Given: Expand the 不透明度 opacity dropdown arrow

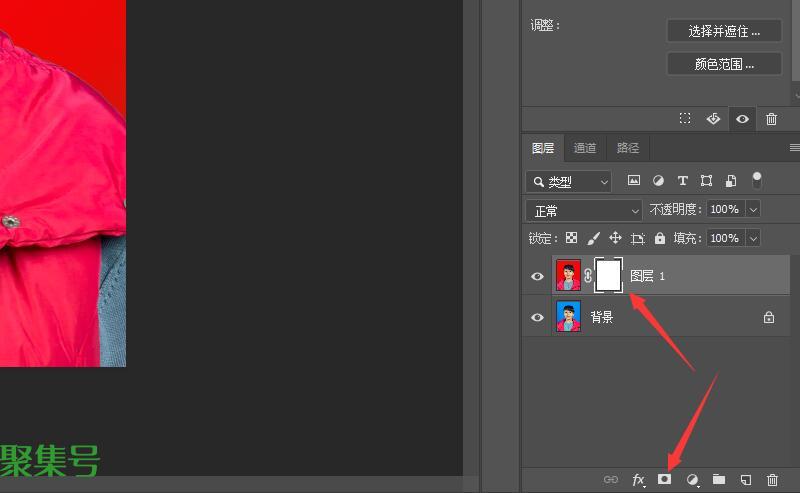Looking at the screenshot, I should [753, 210].
